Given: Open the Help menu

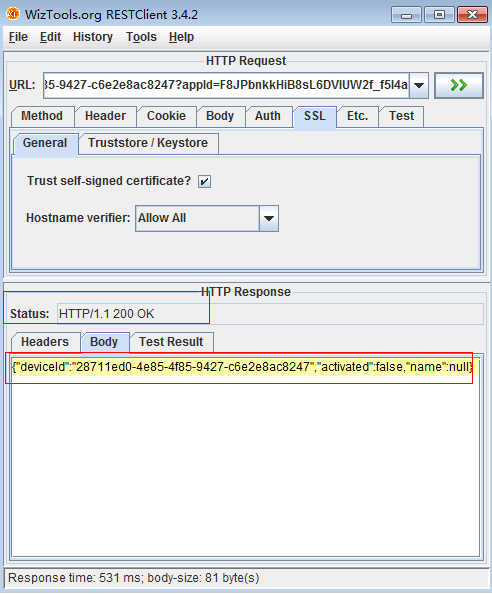Looking at the screenshot, I should (x=181, y=37).
